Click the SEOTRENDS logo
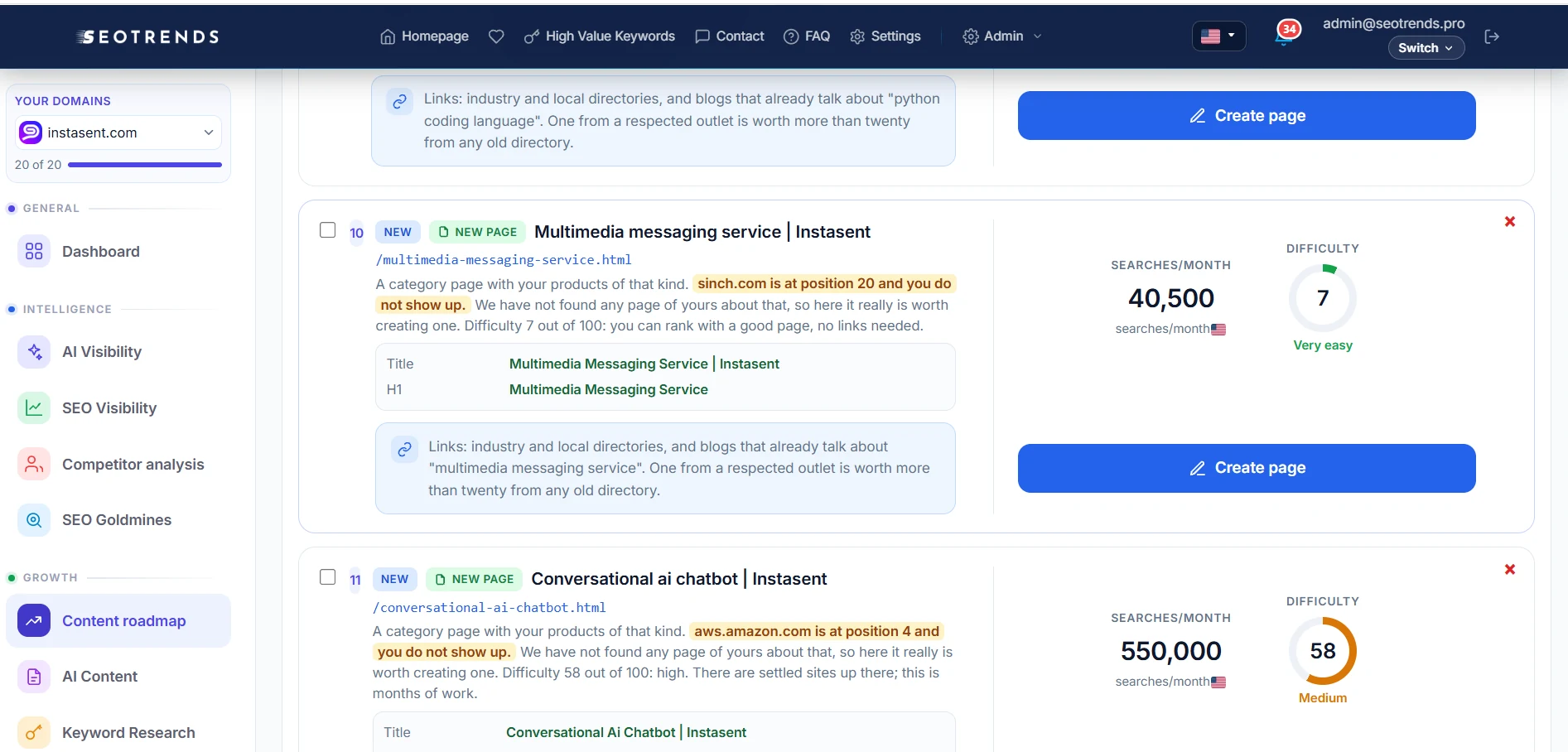This screenshot has width=1568, height=752. (x=148, y=36)
